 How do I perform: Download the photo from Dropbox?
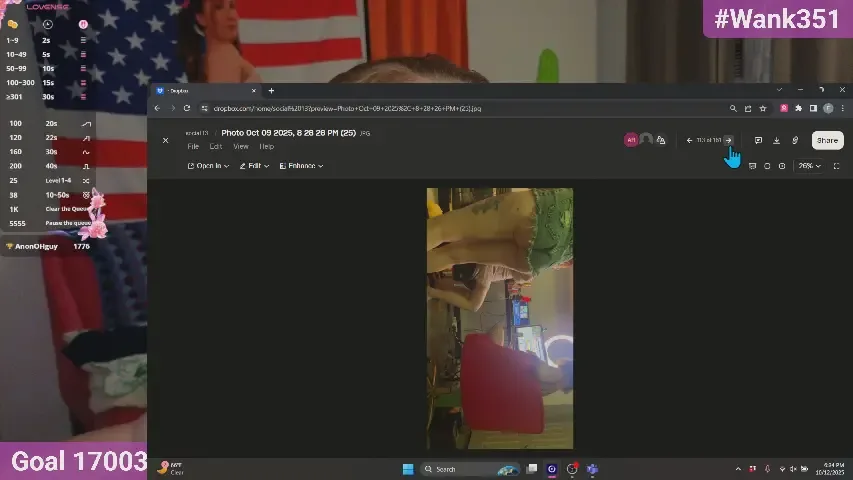point(777,140)
